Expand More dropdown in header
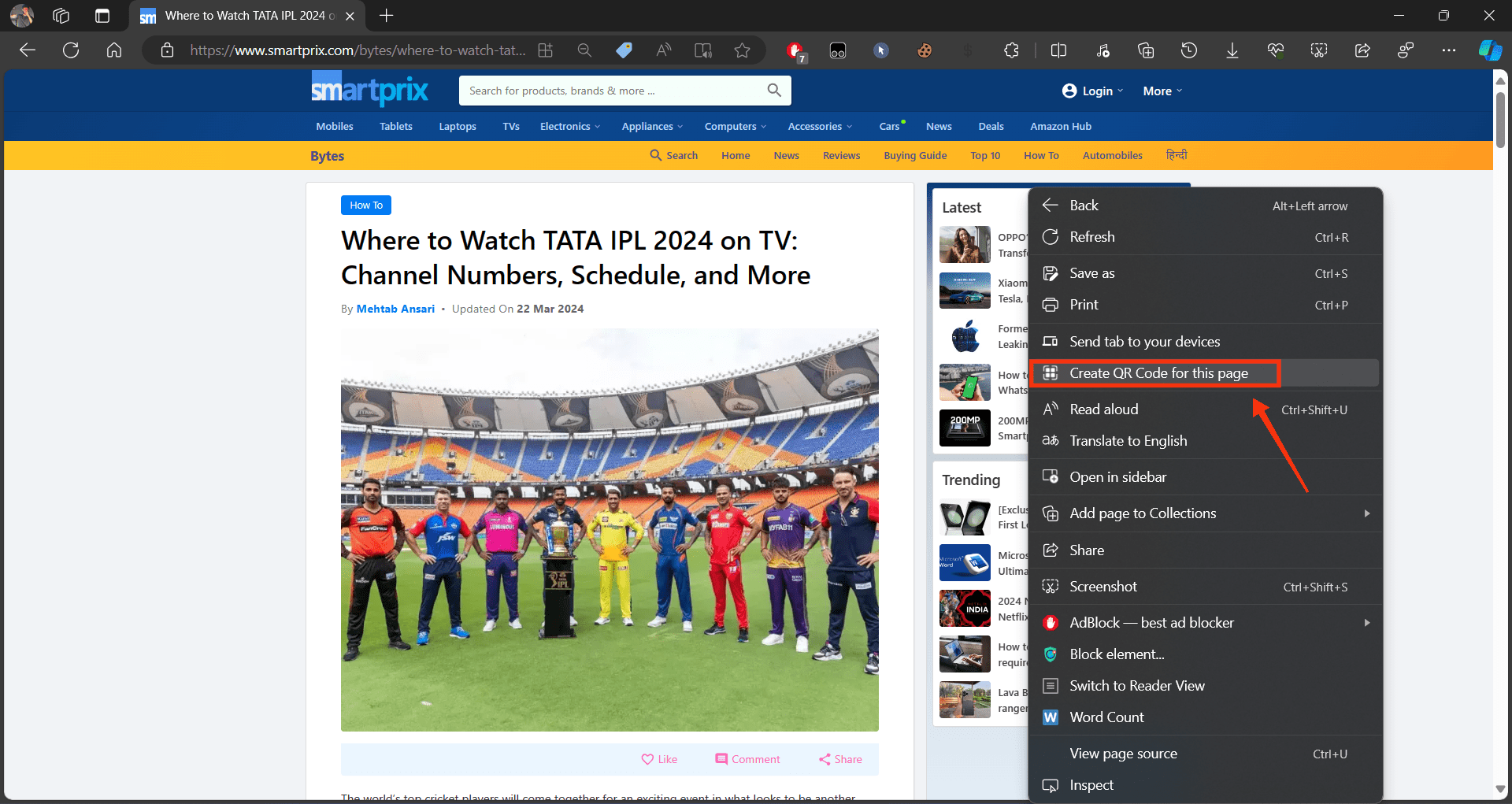 coord(1162,91)
